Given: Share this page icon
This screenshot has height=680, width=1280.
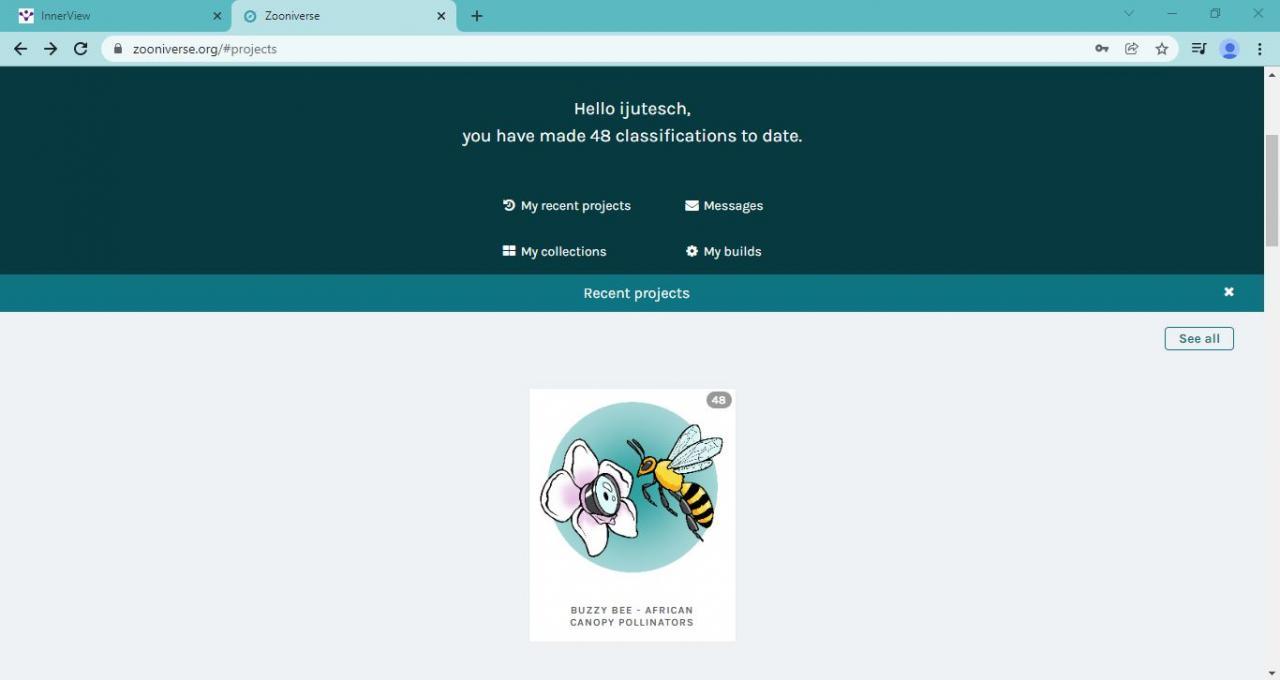Looking at the screenshot, I should coord(1132,48).
